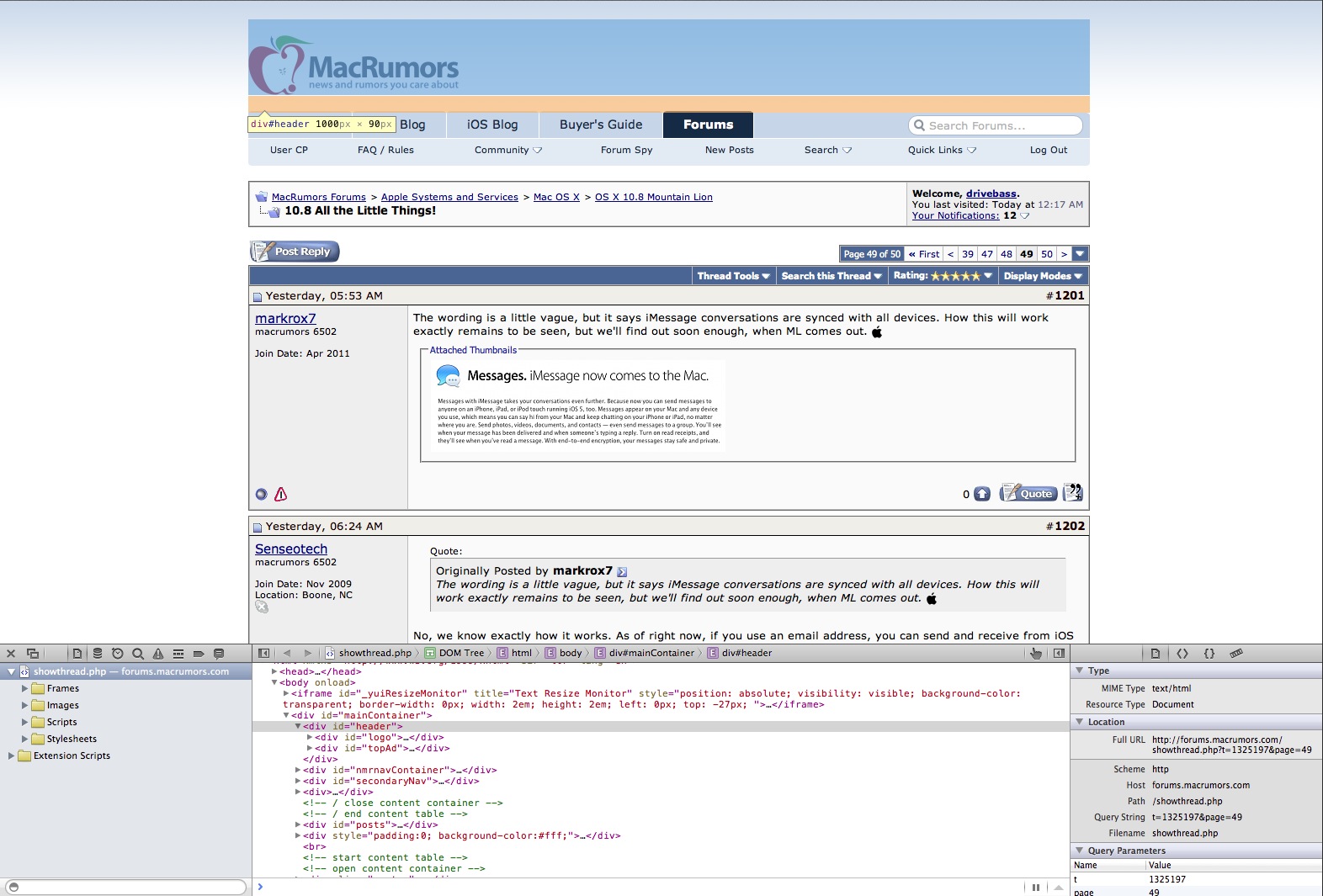Expand the Stylesheets folder

click(24, 739)
